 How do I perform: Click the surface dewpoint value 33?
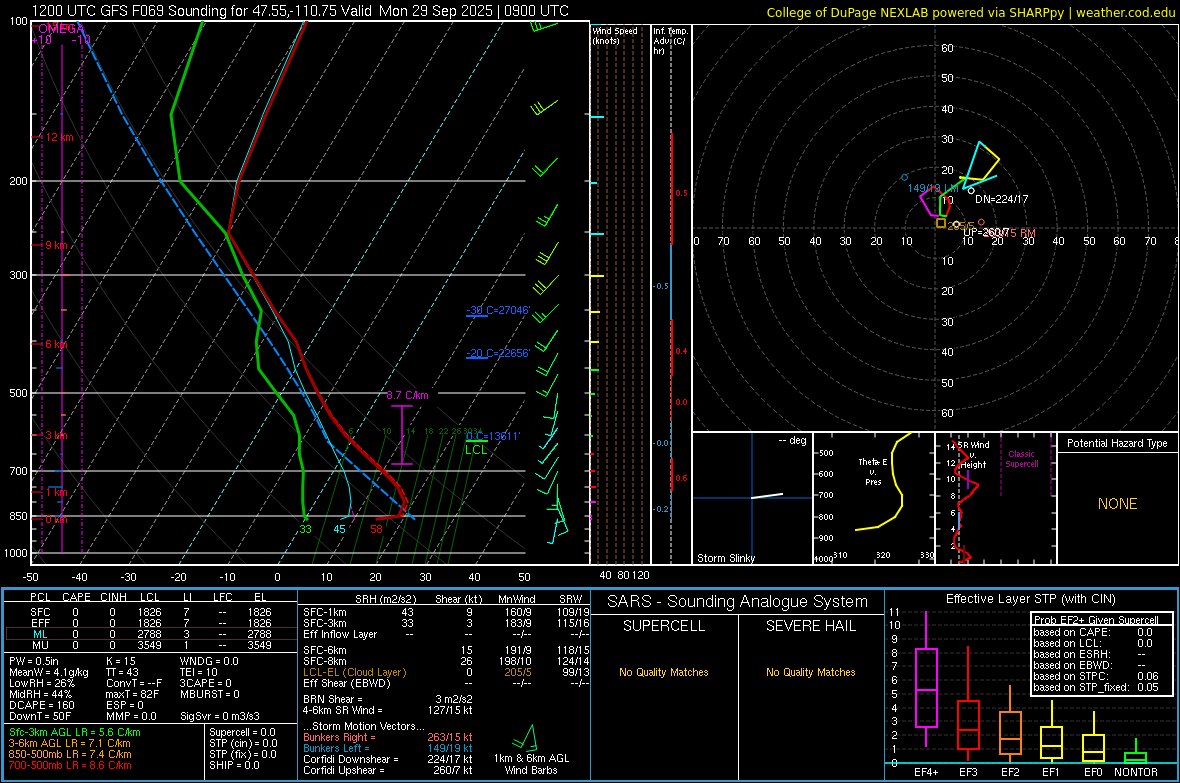(x=305, y=529)
